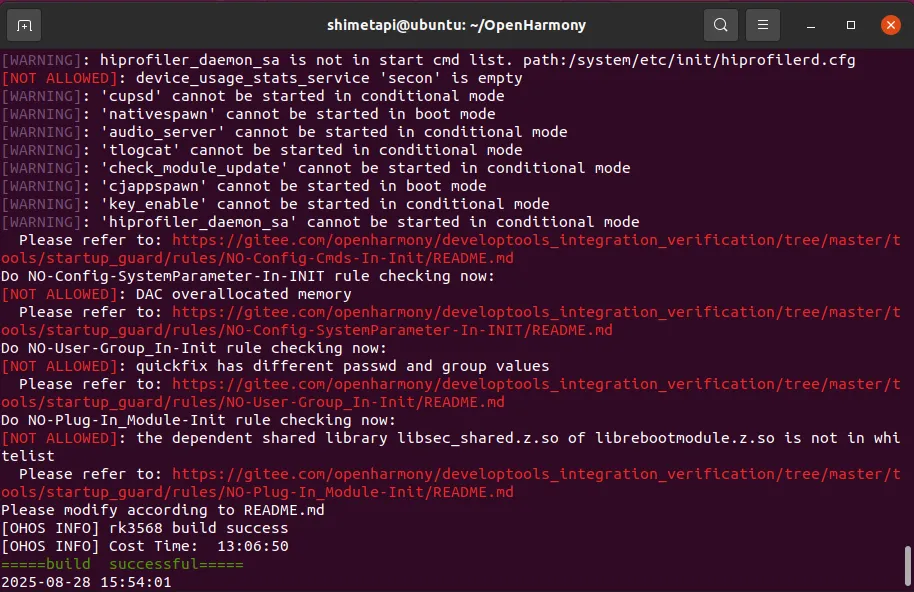Click the search magnifier icon

point(720,25)
